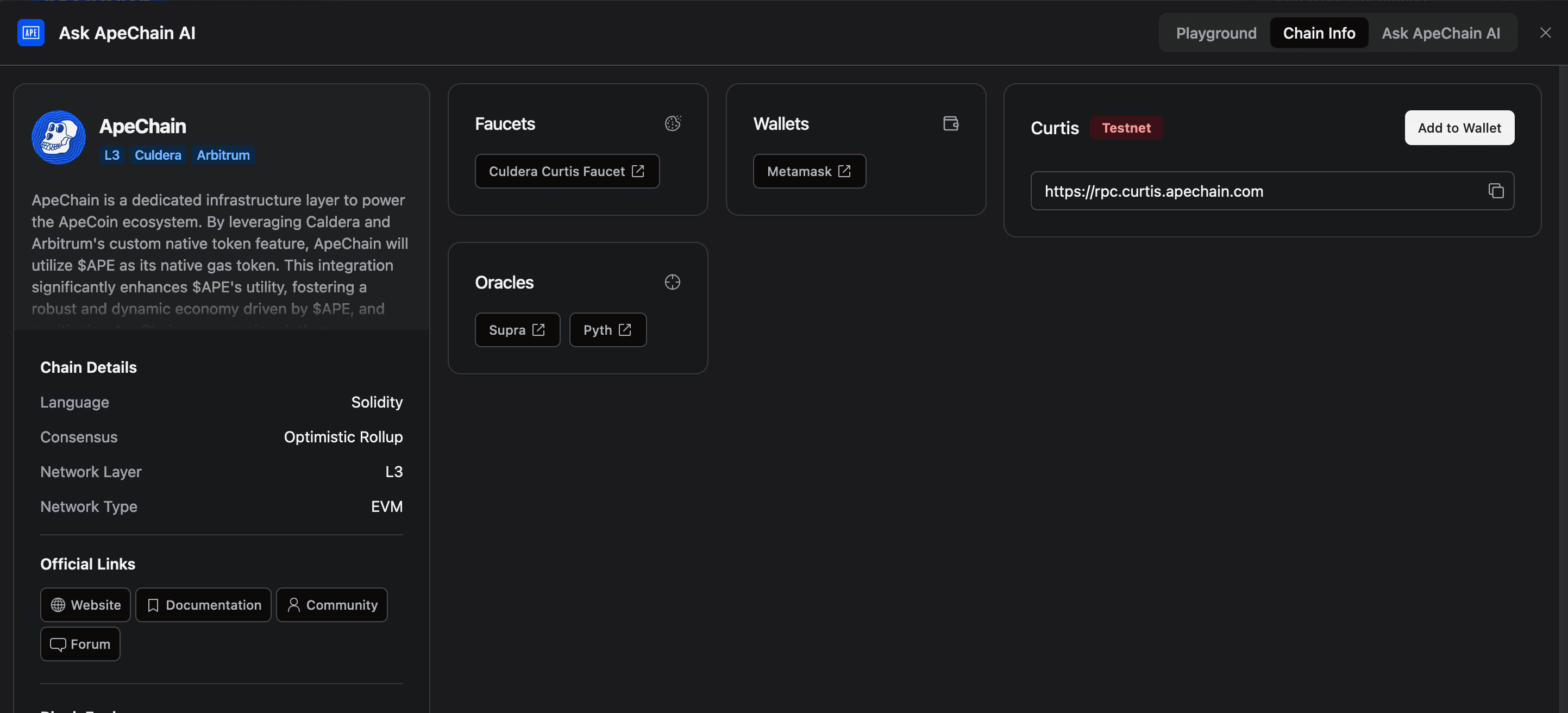Open the Pyth oracle link
Screen dimensions: 1568x713
pos(607,330)
